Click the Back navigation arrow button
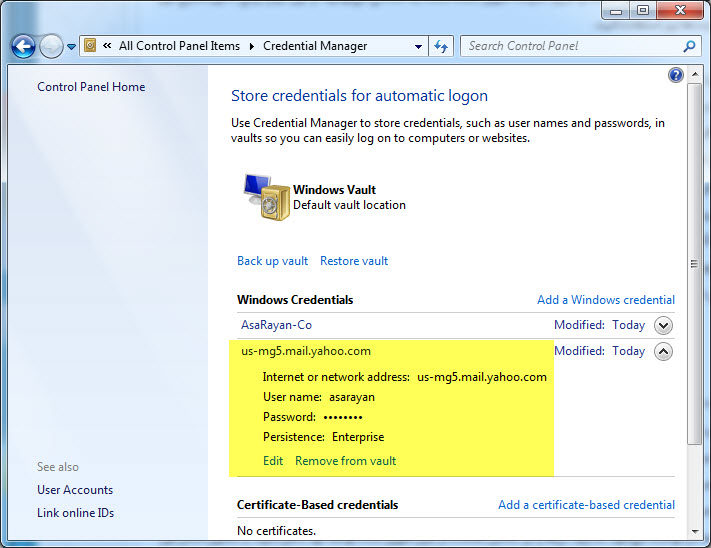Image resolution: width=711 pixels, height=548 pixels. click(23, 46)
